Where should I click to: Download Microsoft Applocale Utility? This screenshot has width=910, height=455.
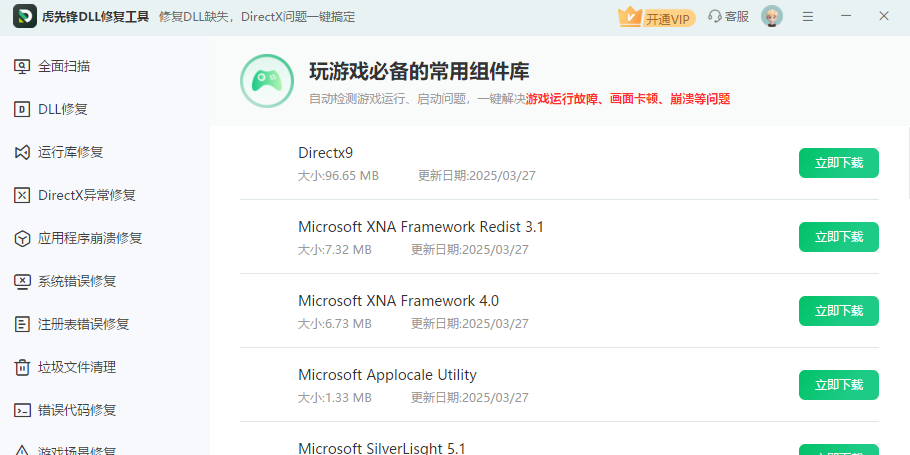pos(838,385)
